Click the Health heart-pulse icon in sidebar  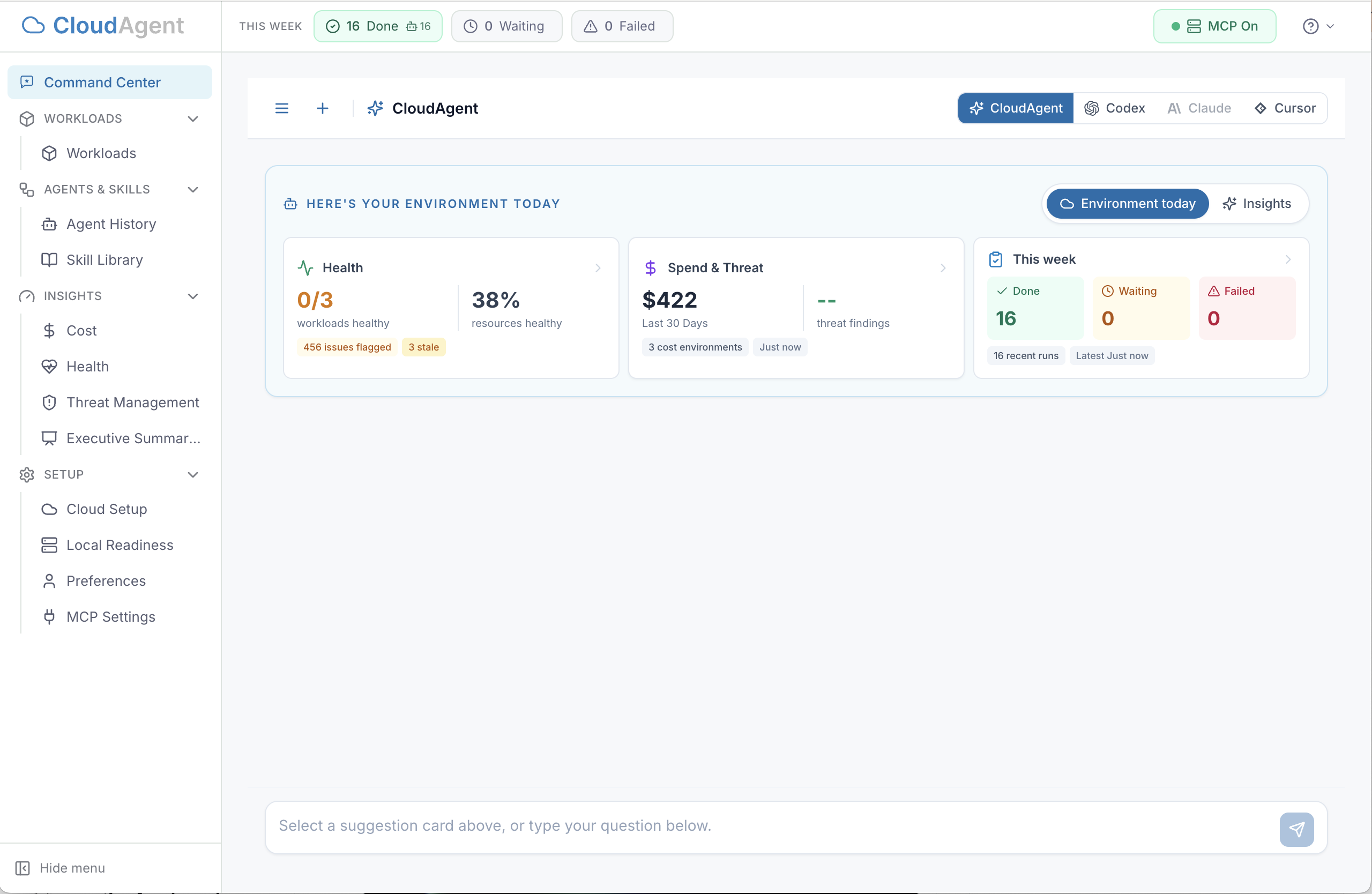click(49, 367)
